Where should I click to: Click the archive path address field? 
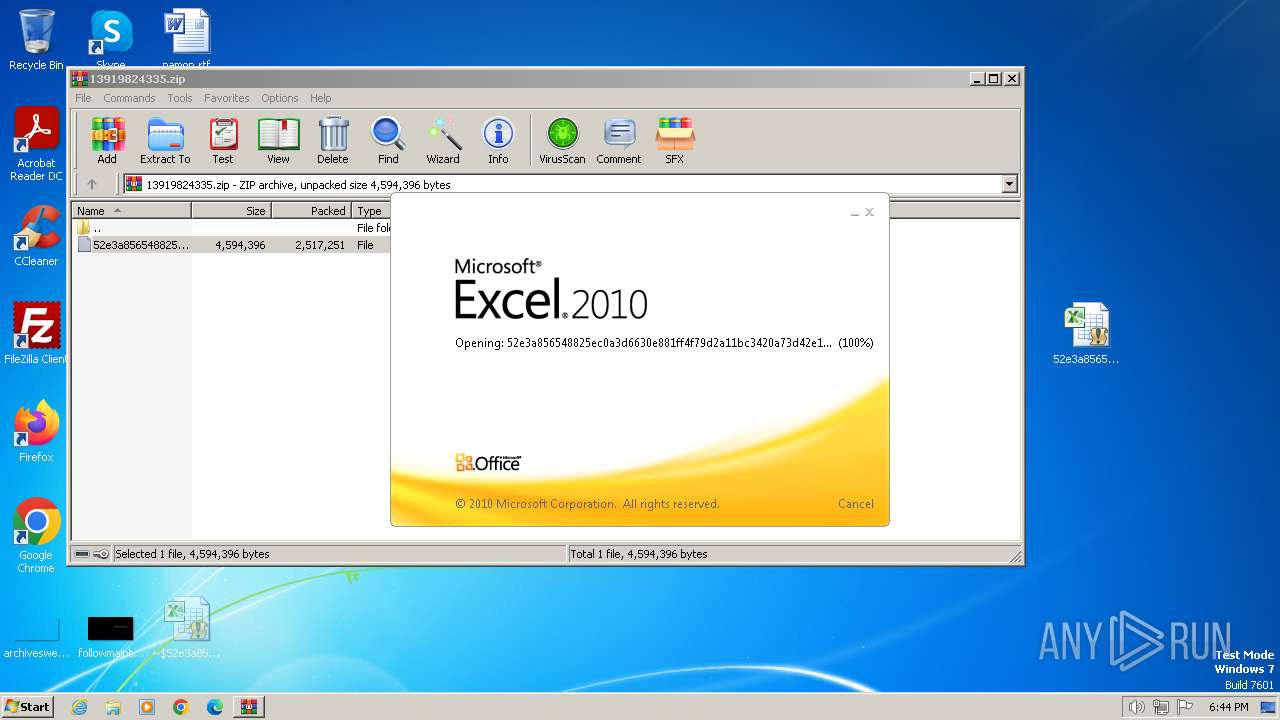pos(569,184)
